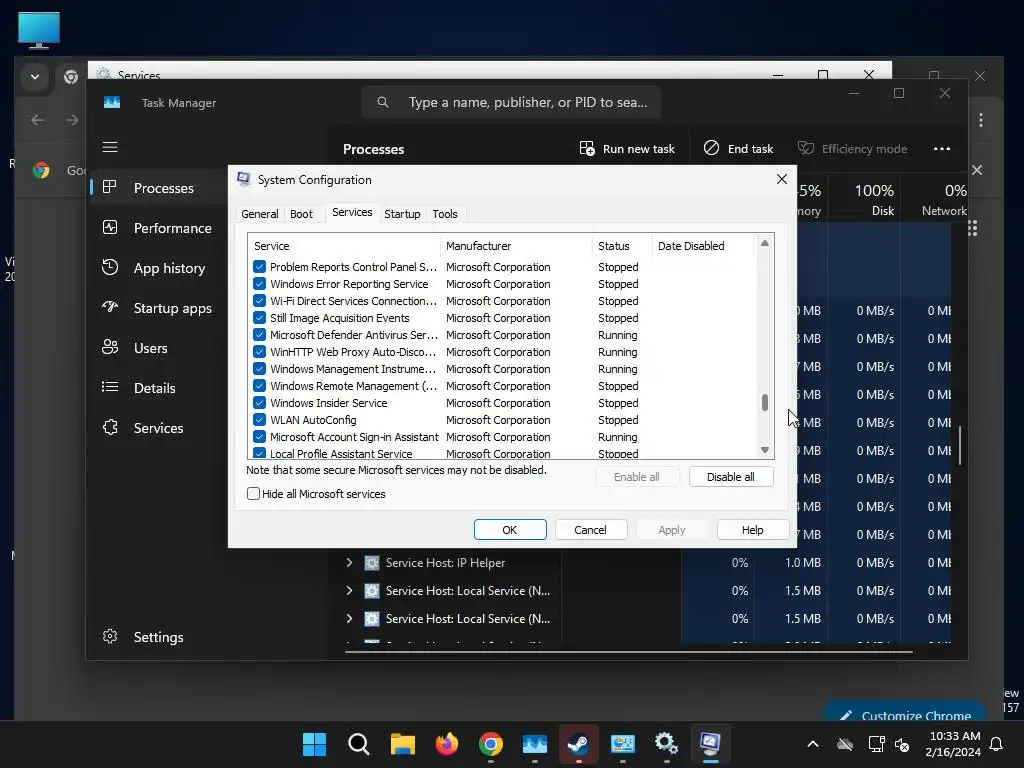Switch to Task Manager taskbar icon
This screenshot has width=1024, height=768.
click(x=534, y=744)
